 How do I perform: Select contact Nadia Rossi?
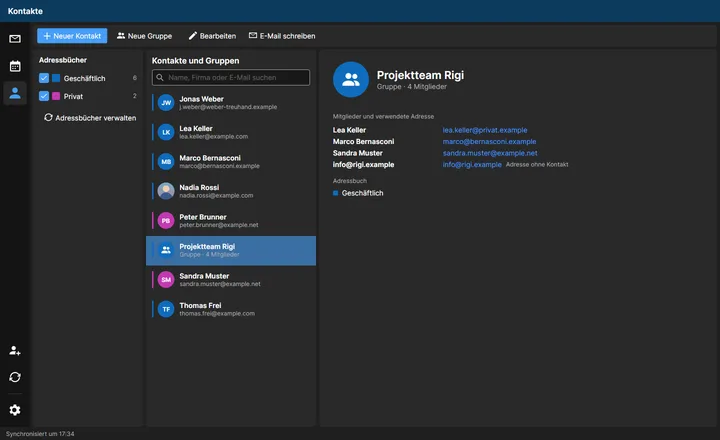pos(231,191)
